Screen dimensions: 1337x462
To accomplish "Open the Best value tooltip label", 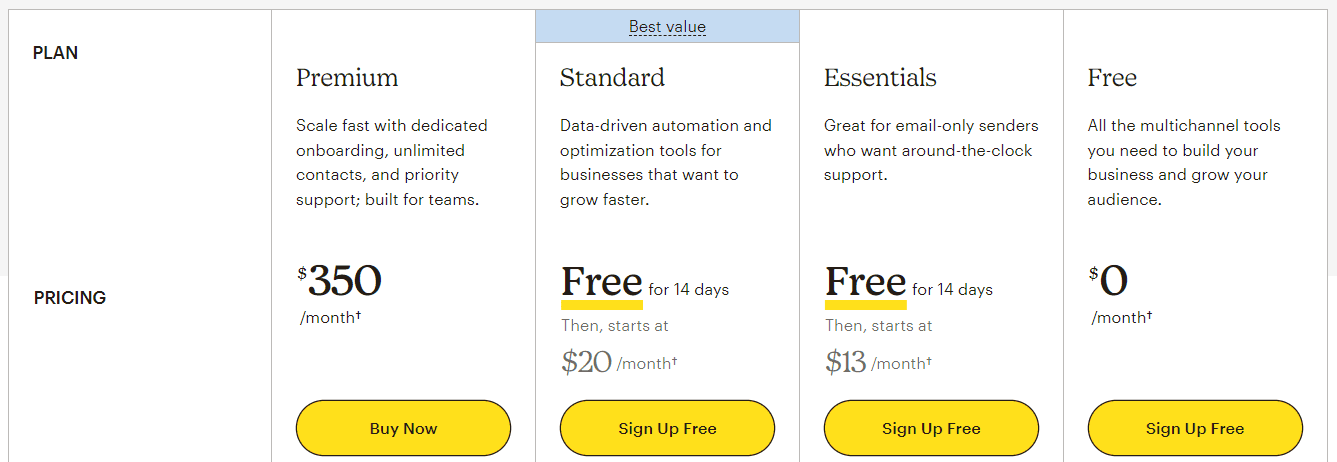I will click(667, 27).
